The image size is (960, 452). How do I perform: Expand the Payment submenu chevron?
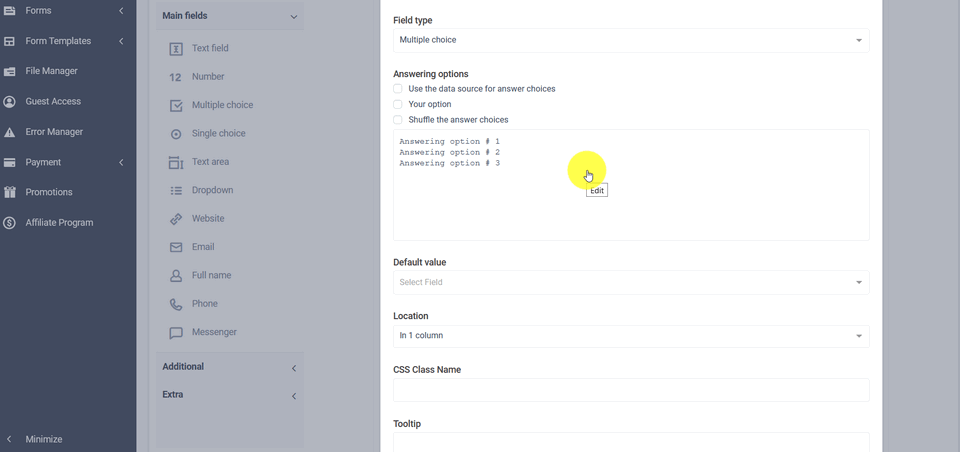[121, 162]
